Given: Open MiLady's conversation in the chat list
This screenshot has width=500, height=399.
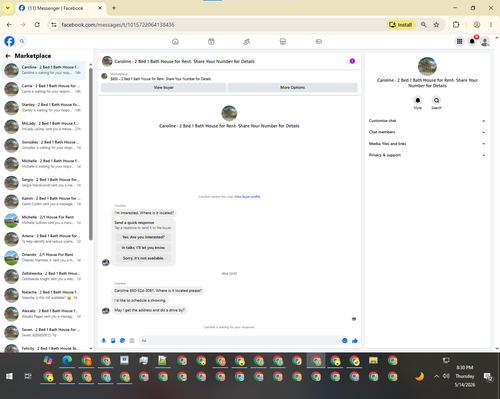Looking at the screenshot, I should [x=44, y=126].
